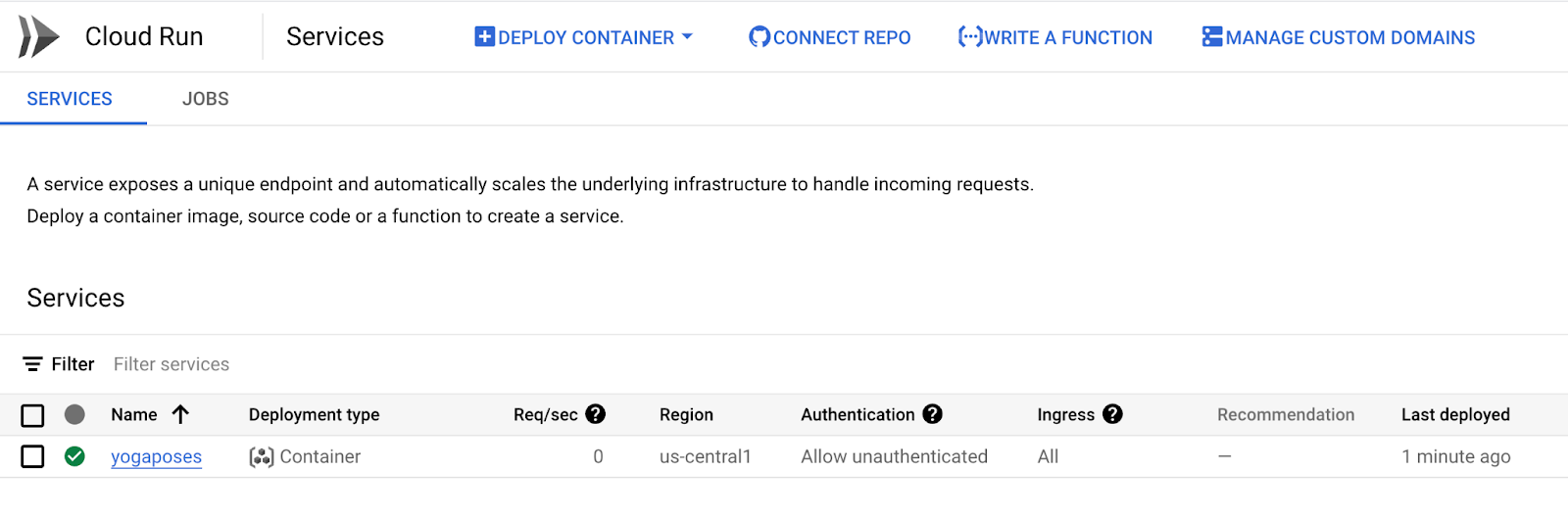Click the Cloud Run logo icon
This screenshot has width=1568, height=518.
pos(38,37)
